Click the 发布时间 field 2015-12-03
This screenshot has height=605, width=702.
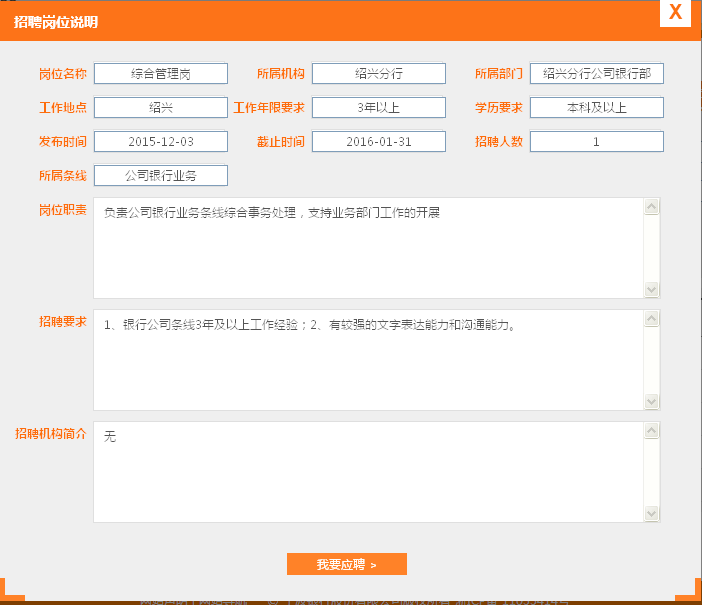click(161, 142)
